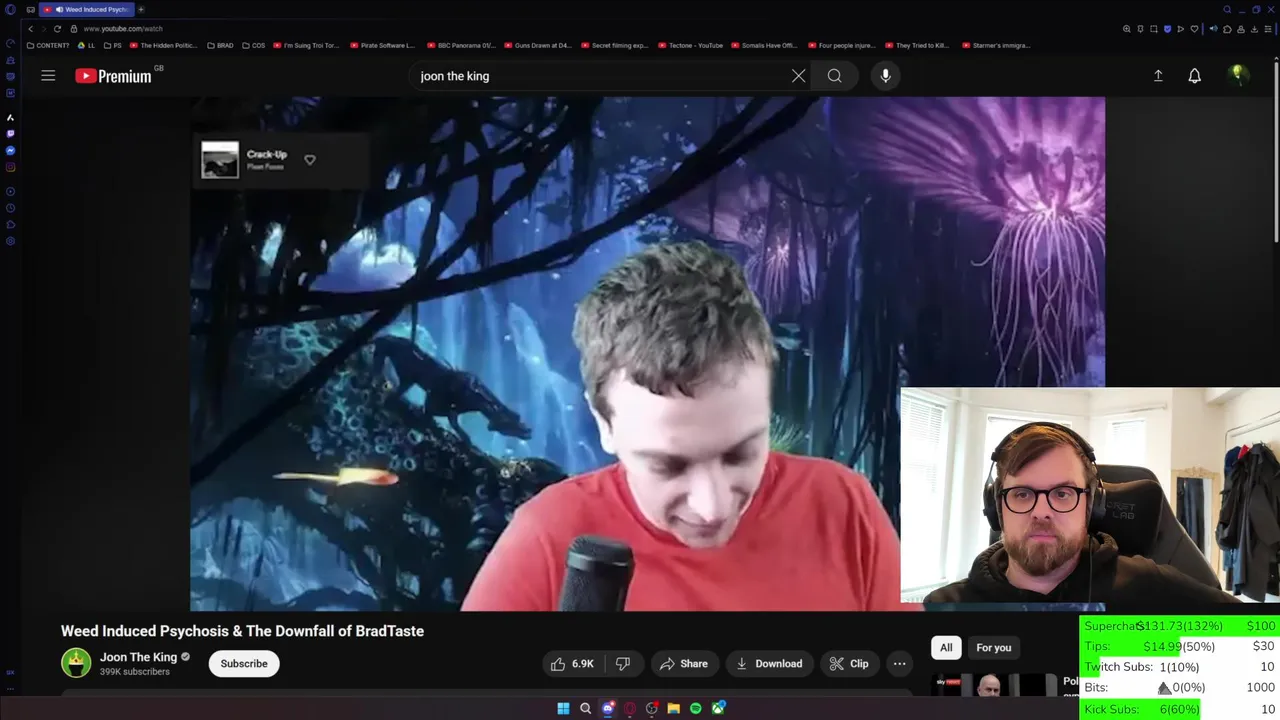The height and width of the screenshot is (720, 1280).
Task: Click the recommended video thumbnail below 'All' chip
Action: (993, 685)
